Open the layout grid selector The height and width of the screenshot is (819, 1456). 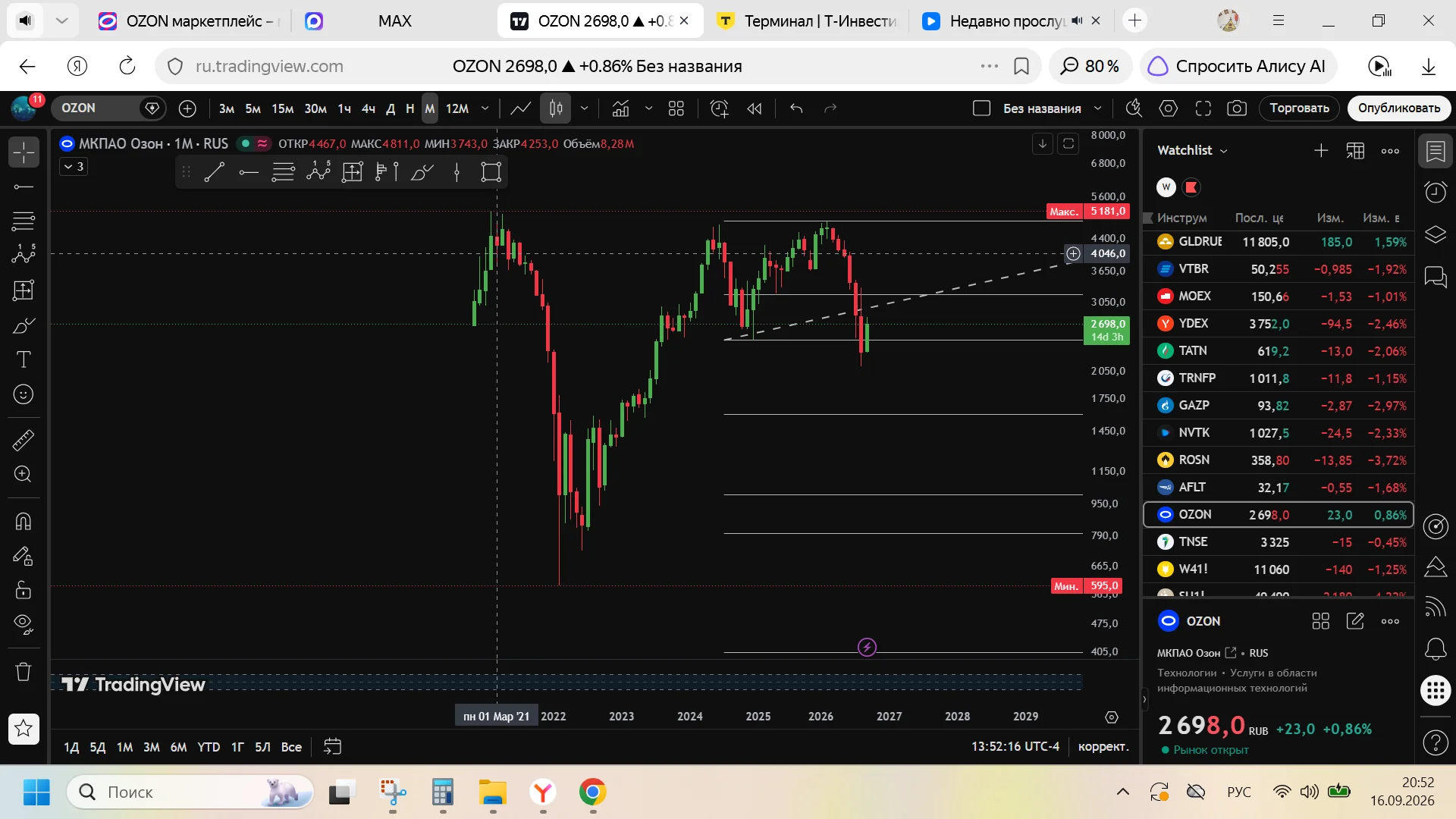(676, 108)
